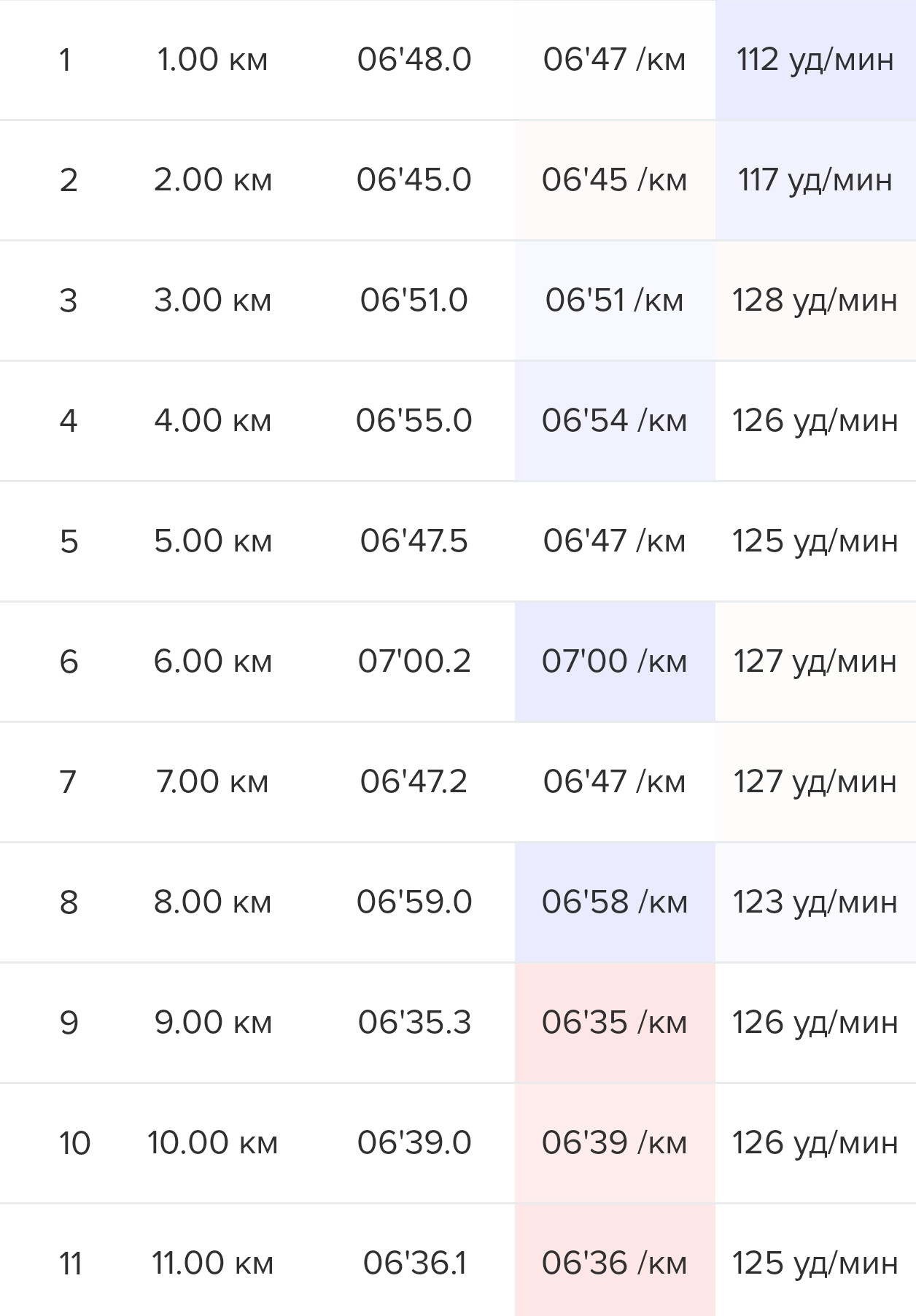Select lap time 06'51.0
The height and width of the screenshot is (1316, 916).
click(x=414, y=301)
